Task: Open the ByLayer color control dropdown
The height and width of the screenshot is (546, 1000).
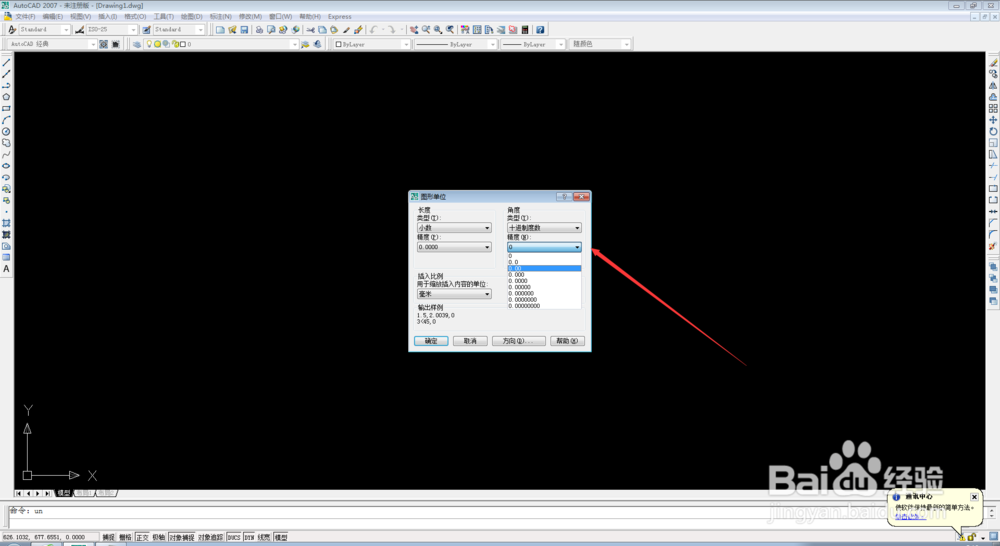Action: [372, 44]
